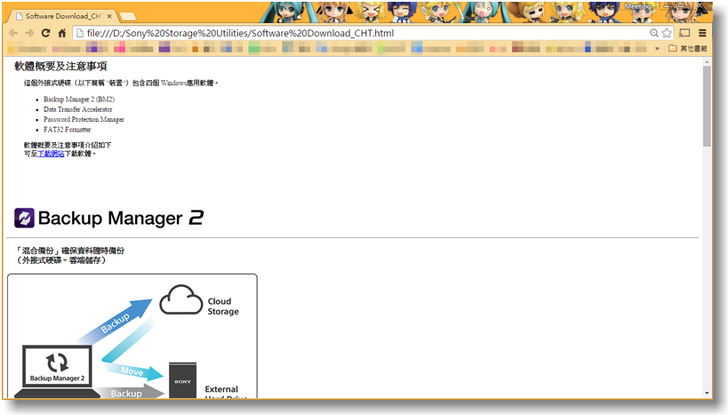Click the address bar with file URL

374,33
